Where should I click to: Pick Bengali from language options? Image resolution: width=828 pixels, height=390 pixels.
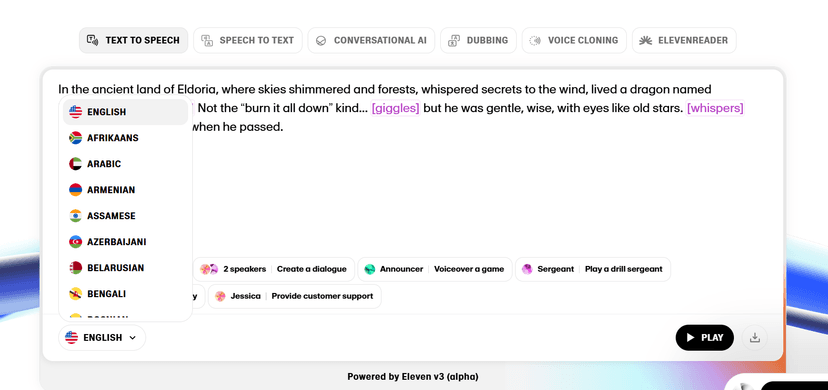125,293
